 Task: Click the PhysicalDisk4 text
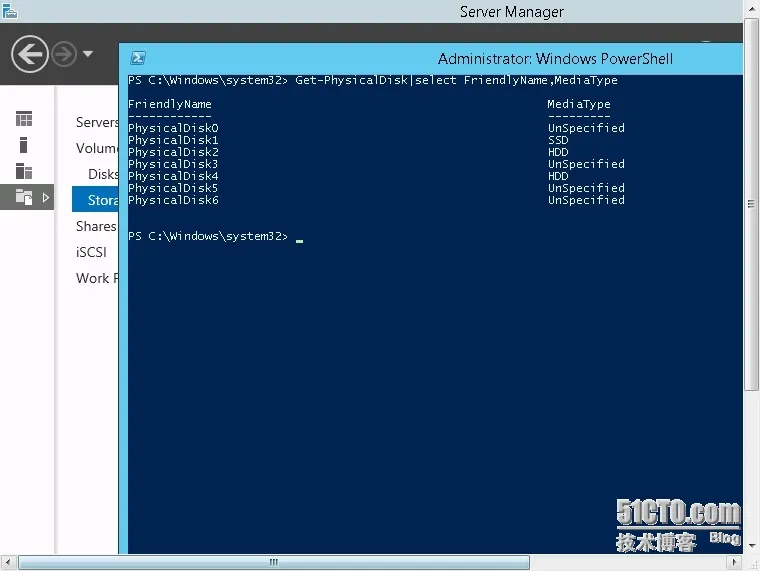click(173, 176)
